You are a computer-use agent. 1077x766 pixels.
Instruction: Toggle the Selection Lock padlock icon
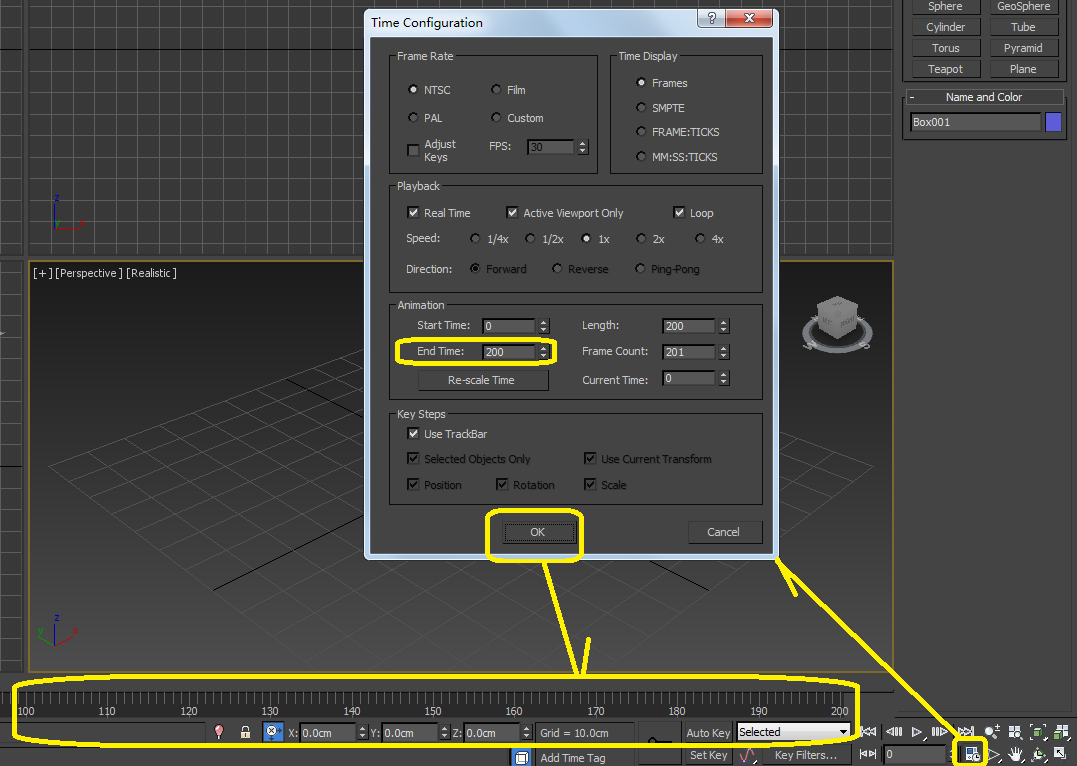point(245,732)
